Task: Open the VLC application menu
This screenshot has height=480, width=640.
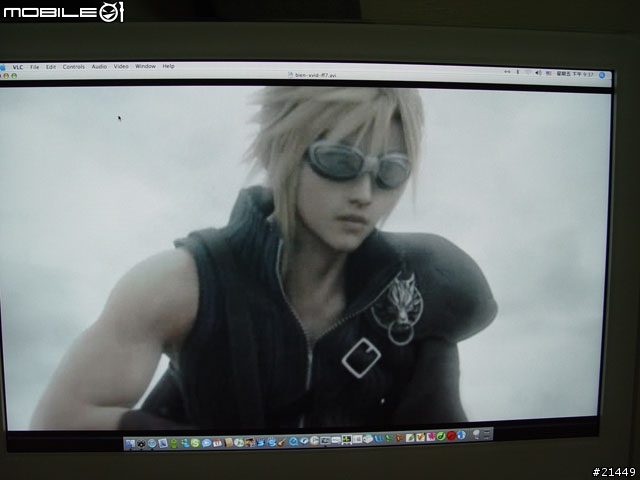Action: tap(18, 67)
